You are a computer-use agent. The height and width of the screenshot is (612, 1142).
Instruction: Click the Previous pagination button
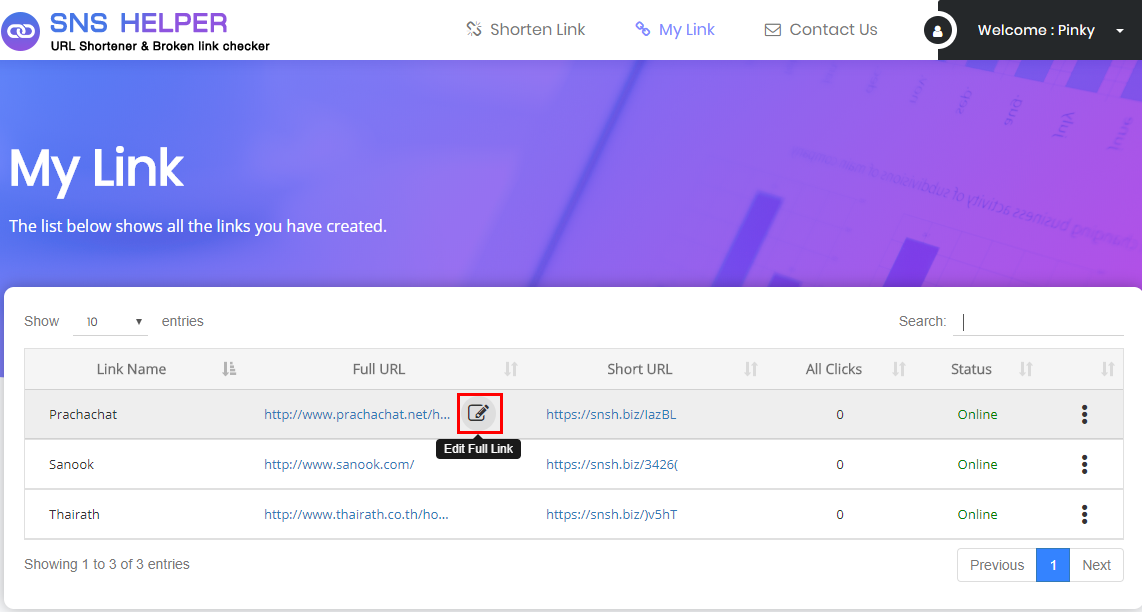point(996,565)
